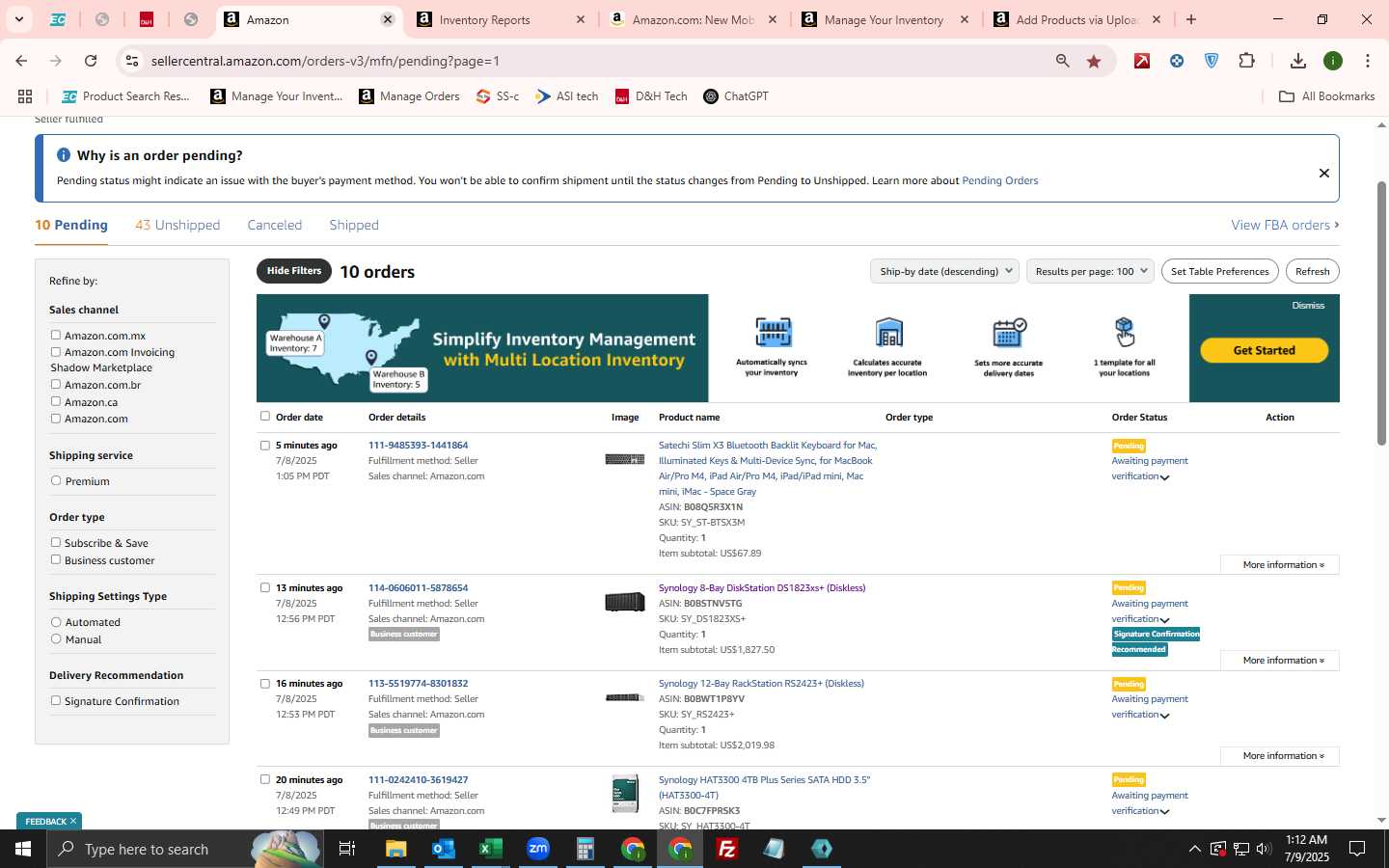Open the blue shield extension icon

tap(1212, 61)
